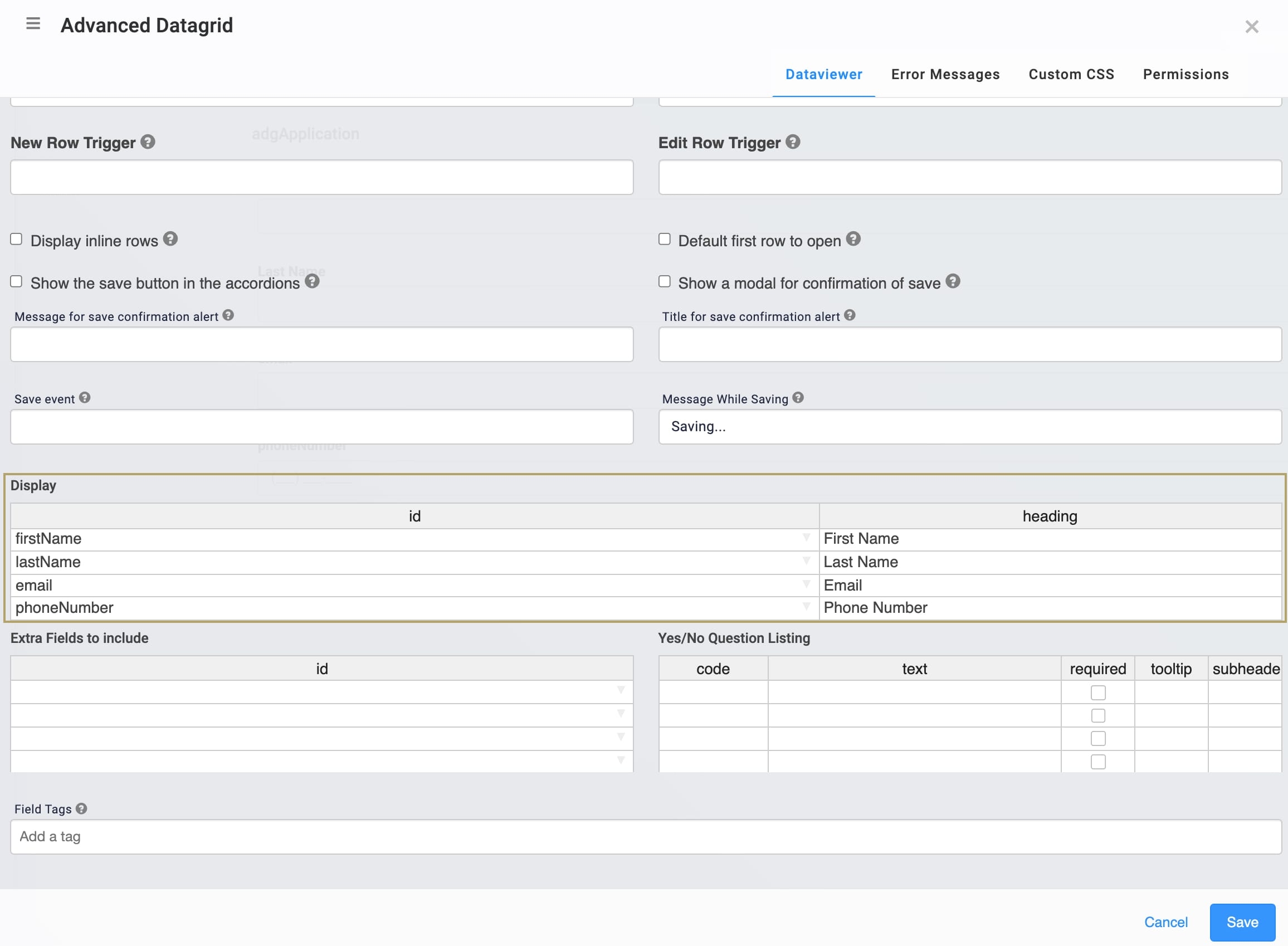Click help icon for save button in accordions

[312, 281]
